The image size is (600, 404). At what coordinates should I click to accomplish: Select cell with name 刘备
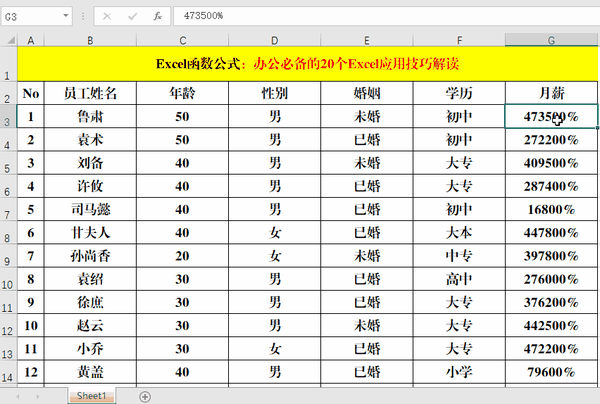(x=90, y=163)
